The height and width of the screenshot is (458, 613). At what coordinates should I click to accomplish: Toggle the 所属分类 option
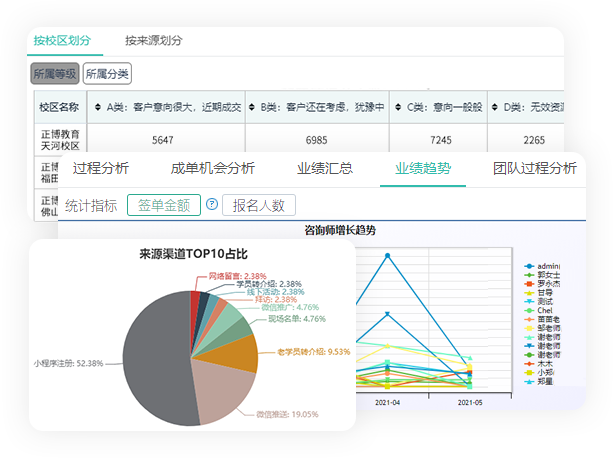tap(107, 74)
